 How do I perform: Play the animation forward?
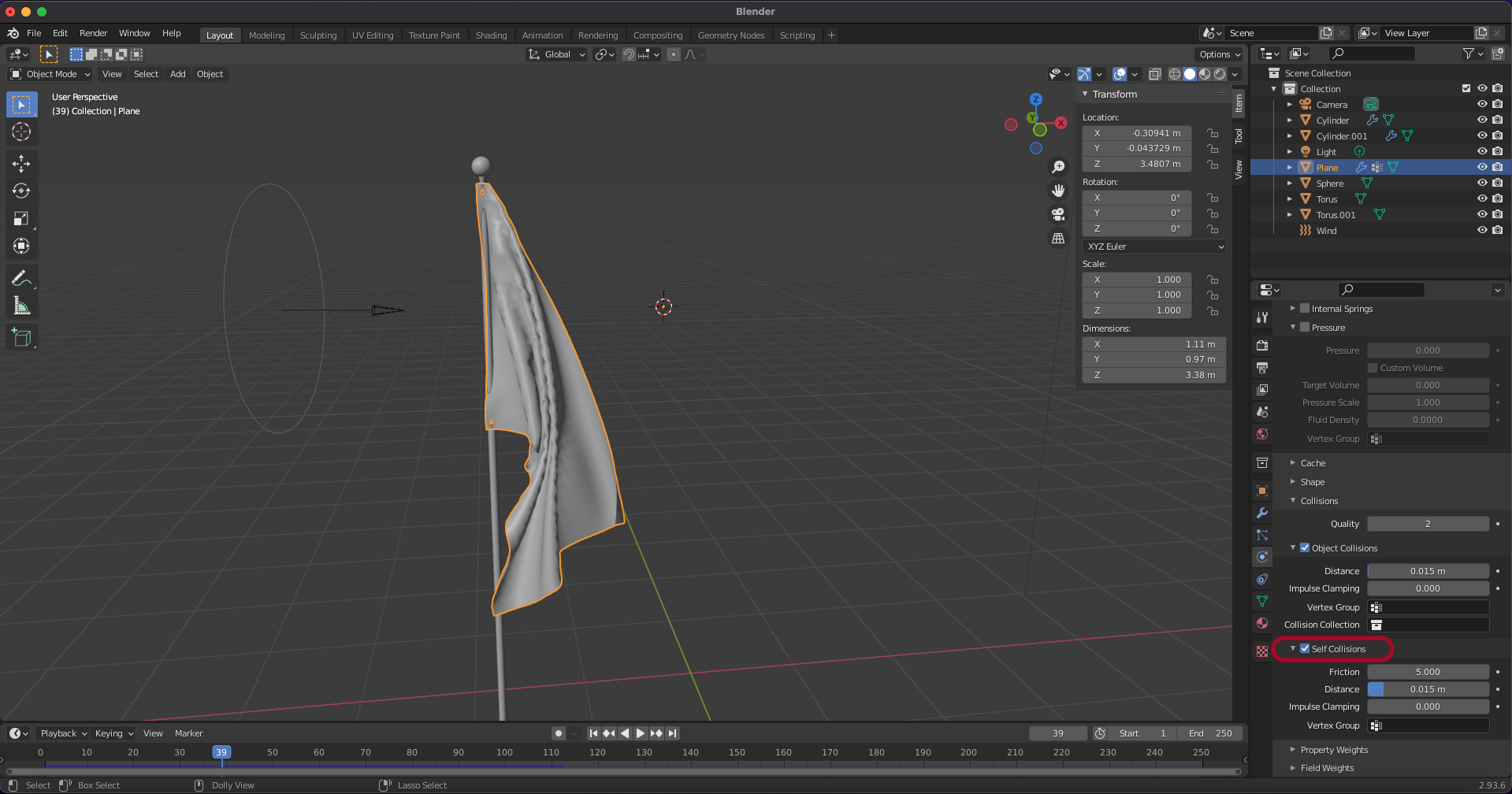click(x=641, y=733)
